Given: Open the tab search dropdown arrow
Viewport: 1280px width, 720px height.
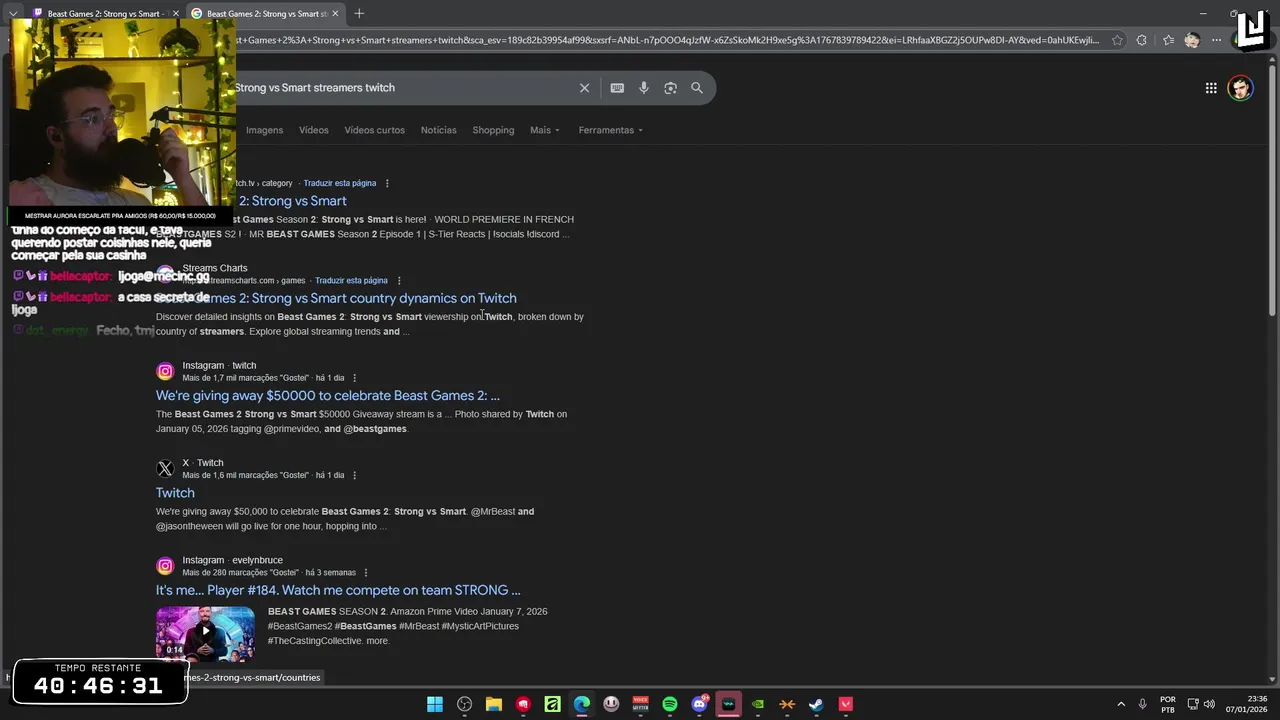Looking at the screenshot, I should [13, 14].
